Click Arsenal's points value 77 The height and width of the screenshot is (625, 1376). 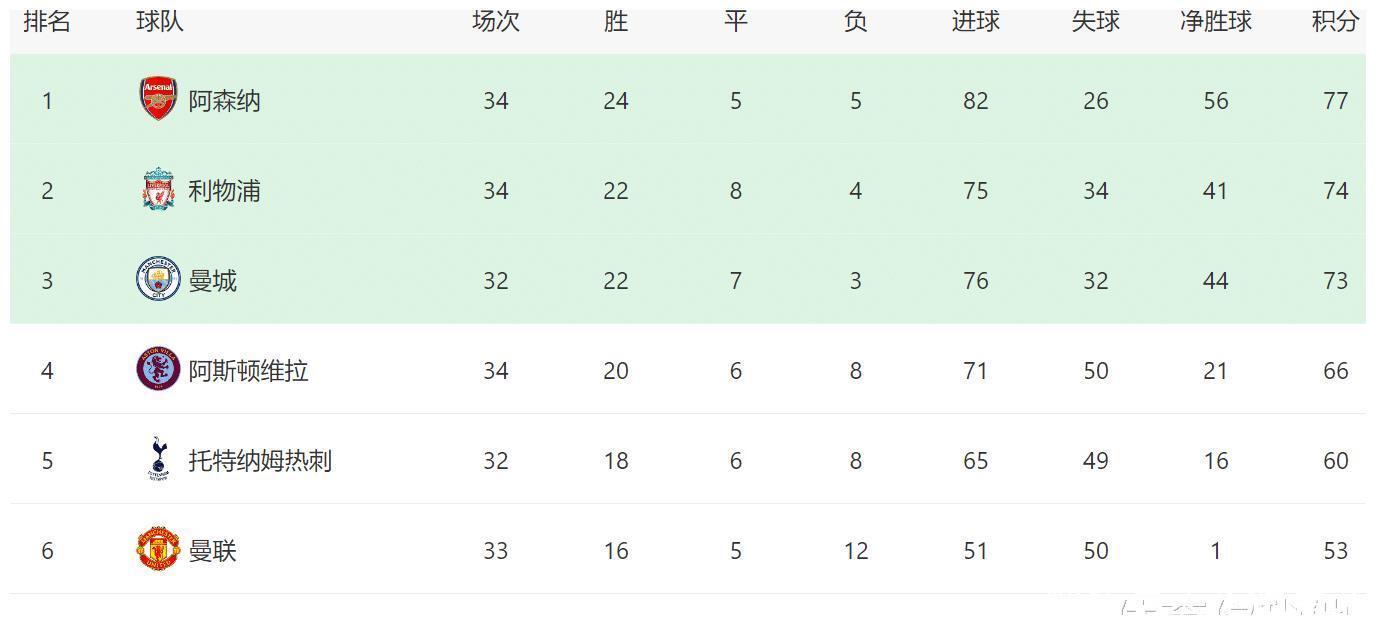point(1335,101)
